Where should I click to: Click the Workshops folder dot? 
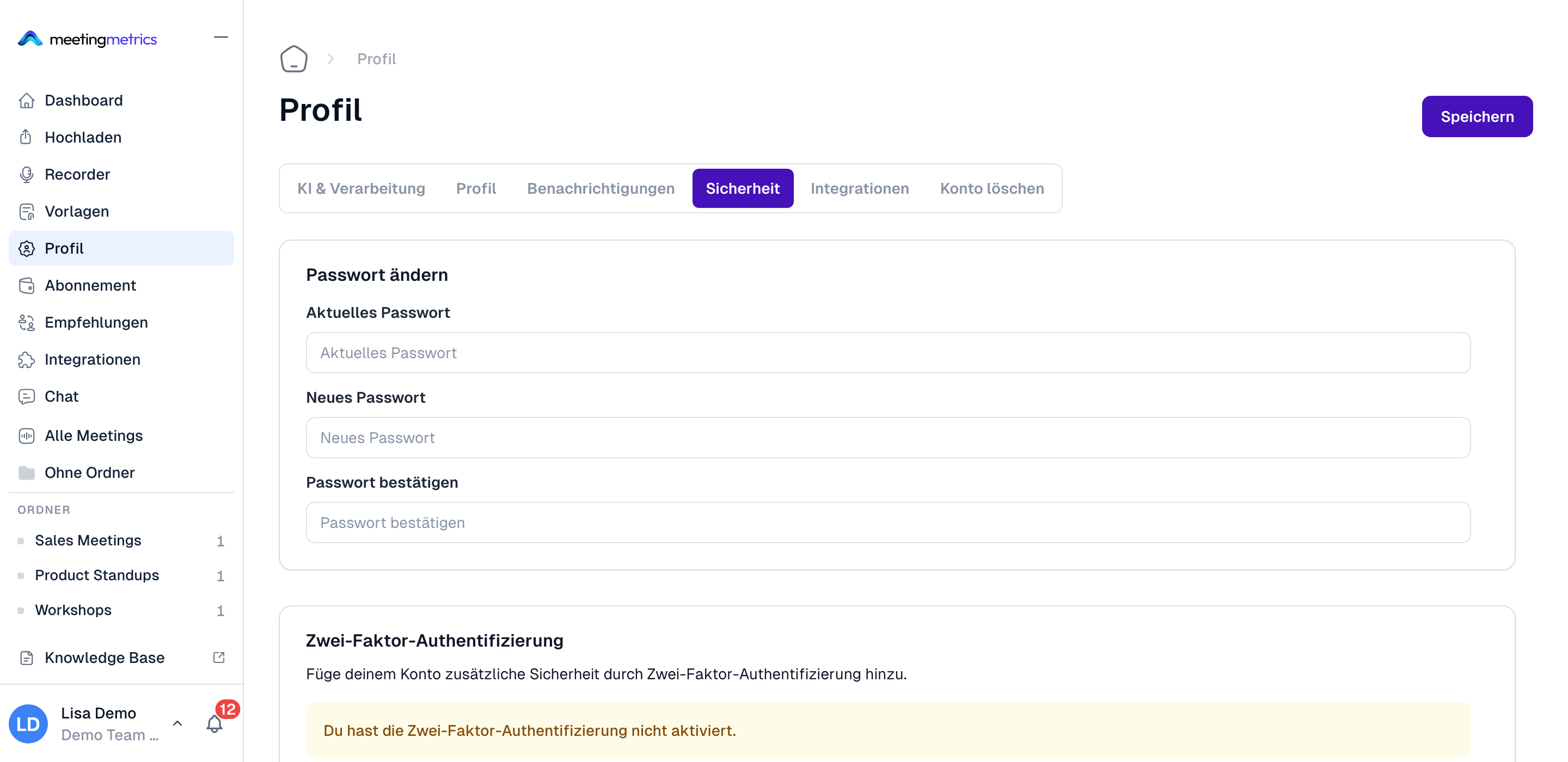[21, 611]
